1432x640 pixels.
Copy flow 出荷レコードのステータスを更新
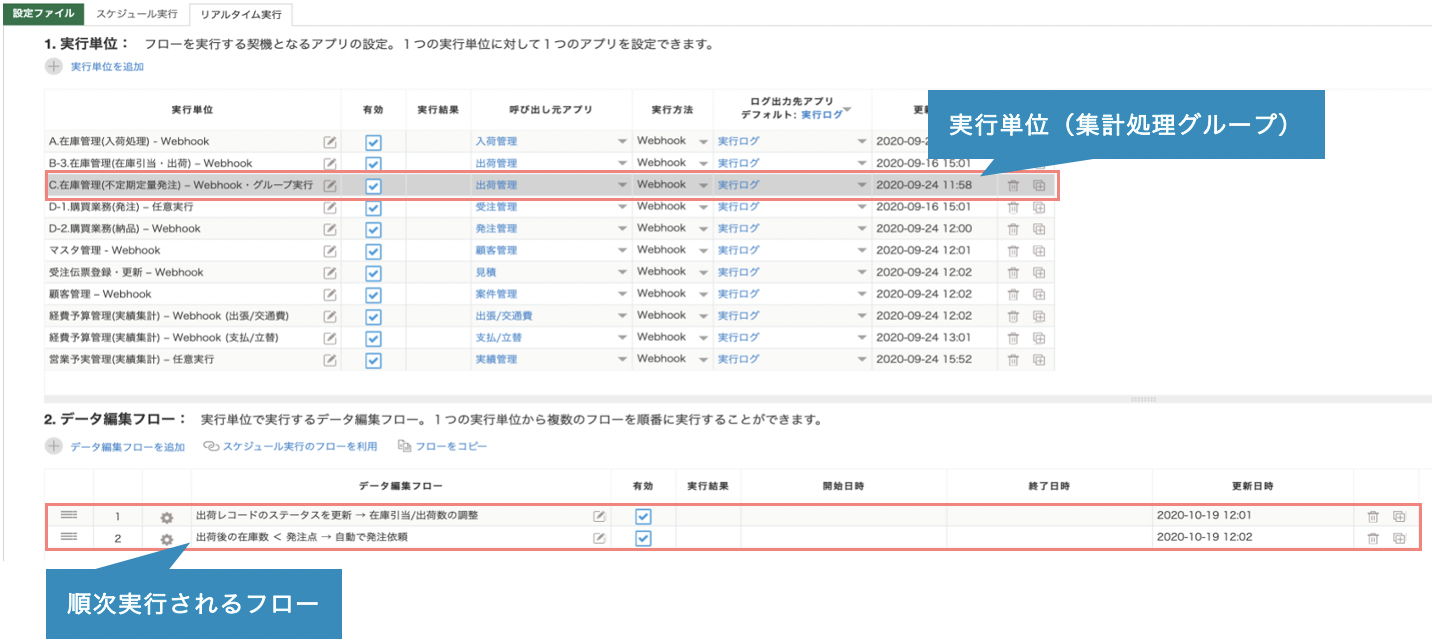[1399, 516]
